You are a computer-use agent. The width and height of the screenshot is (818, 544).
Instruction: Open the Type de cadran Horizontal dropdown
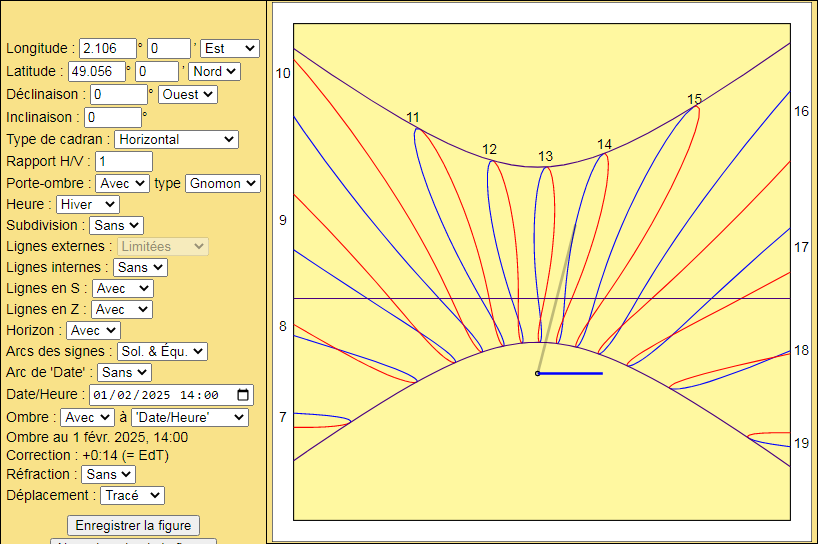176,139
